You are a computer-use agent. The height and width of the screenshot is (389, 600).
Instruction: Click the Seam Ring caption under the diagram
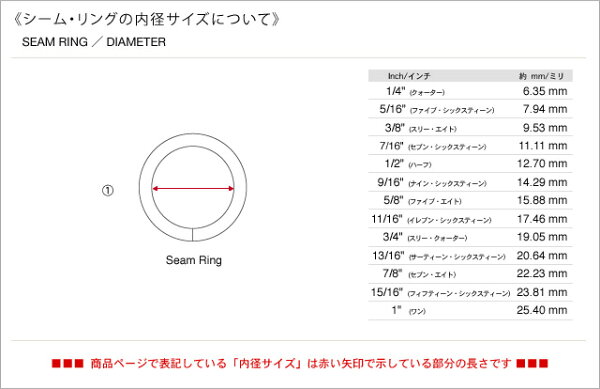pos(194,260)
